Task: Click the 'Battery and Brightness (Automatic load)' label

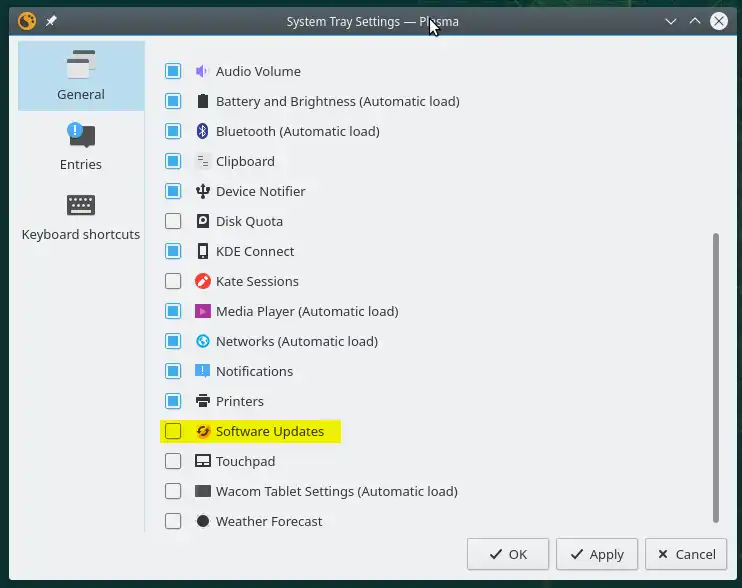Action: point(338,101)
